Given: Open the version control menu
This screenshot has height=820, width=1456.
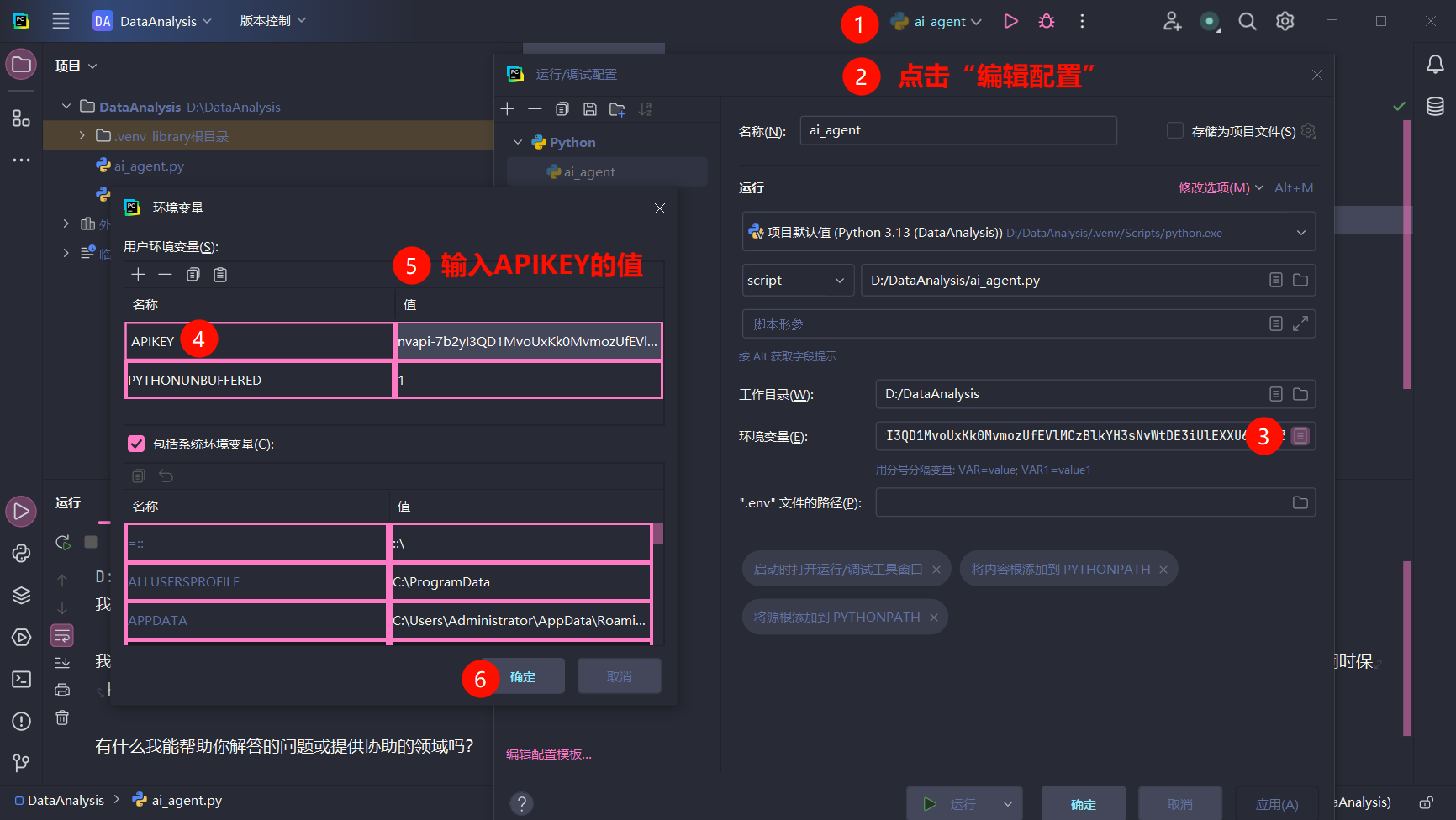Looking at the screenshot, I should tap(272, 21).
